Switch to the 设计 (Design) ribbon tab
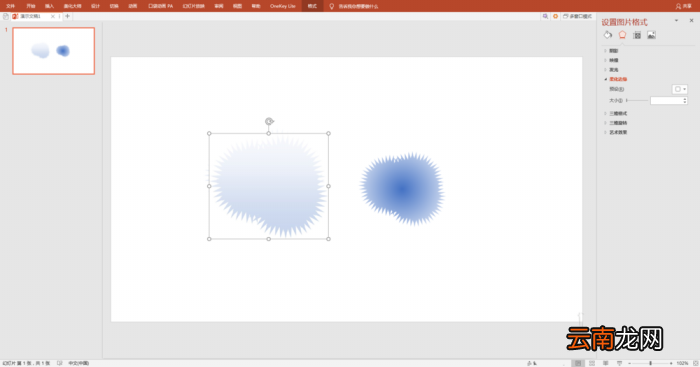This screenshot has height=367, width=700. pyautogui.click(x=95, y=6)
